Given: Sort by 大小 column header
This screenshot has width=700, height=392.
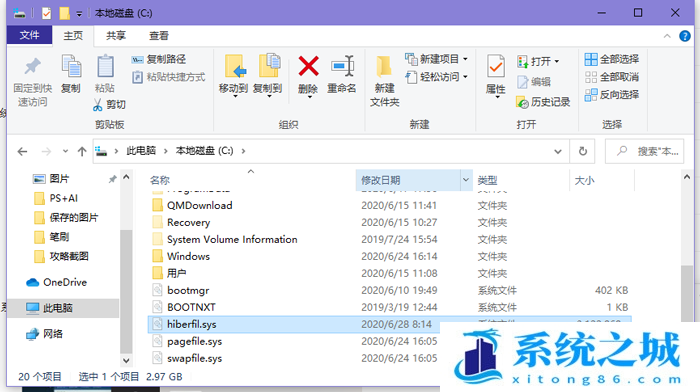Looking at the screenshot, I should (584, 180).
